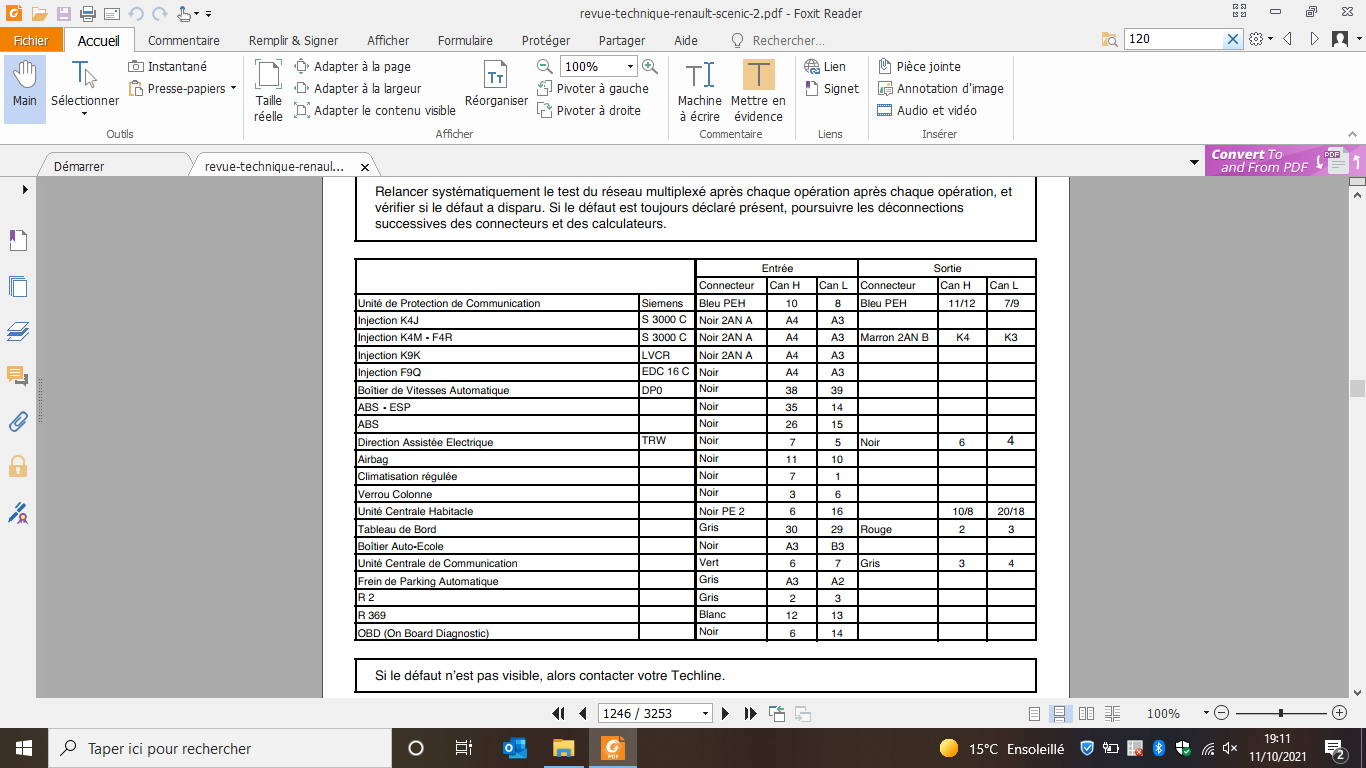Jump to the last page
Viewport: 1366px width, 768px height.
[x=750, y=714]
